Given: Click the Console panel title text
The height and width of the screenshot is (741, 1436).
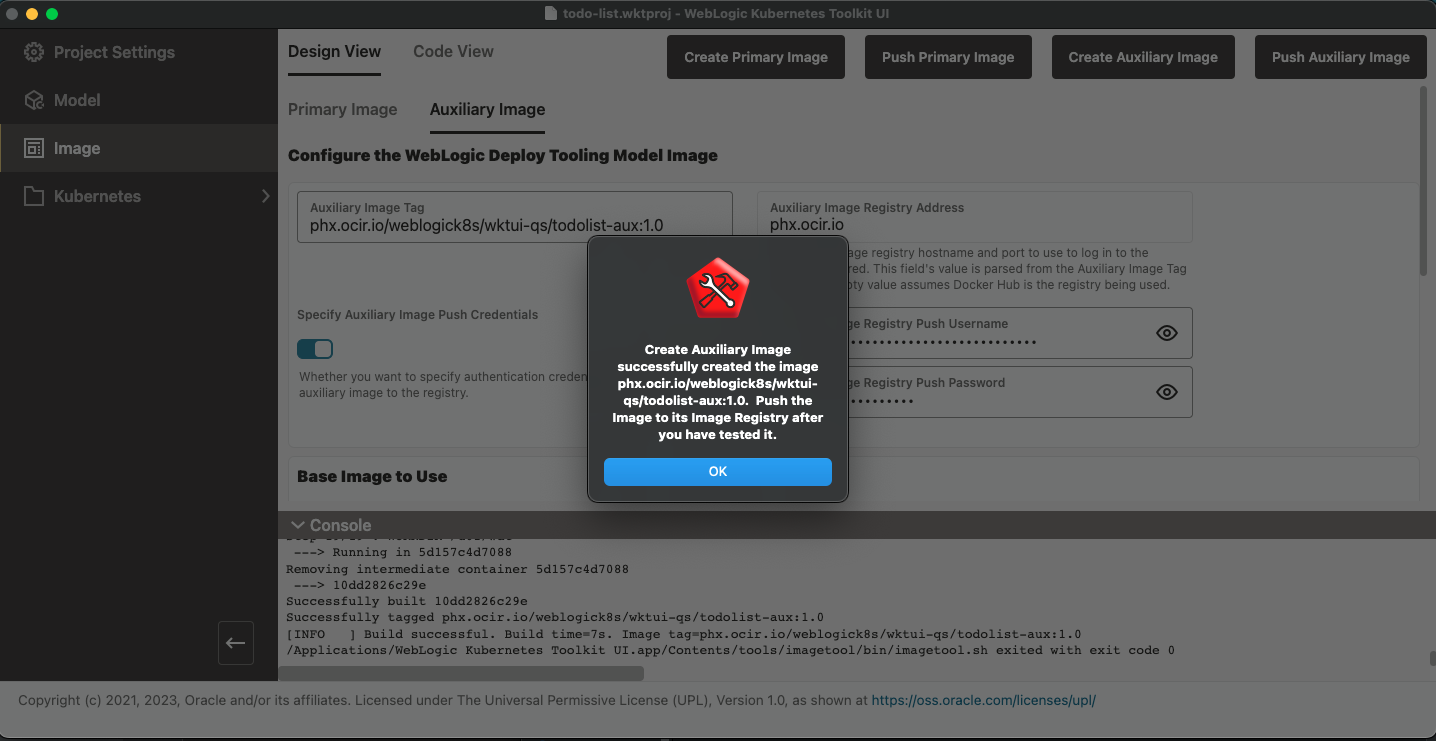Looking at the screenshot, I should click(340, 525).
